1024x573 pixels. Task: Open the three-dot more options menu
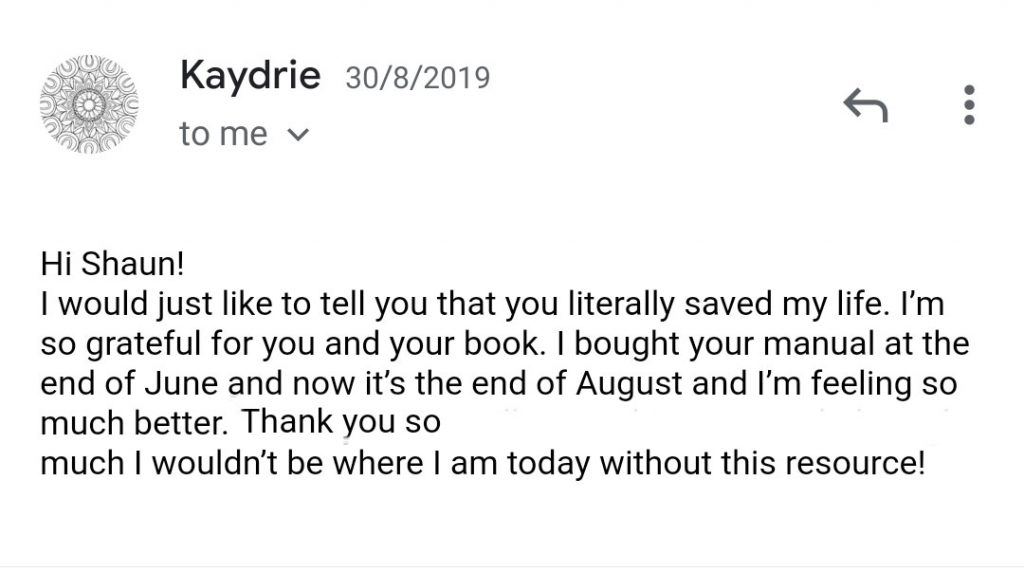(968, 105)
